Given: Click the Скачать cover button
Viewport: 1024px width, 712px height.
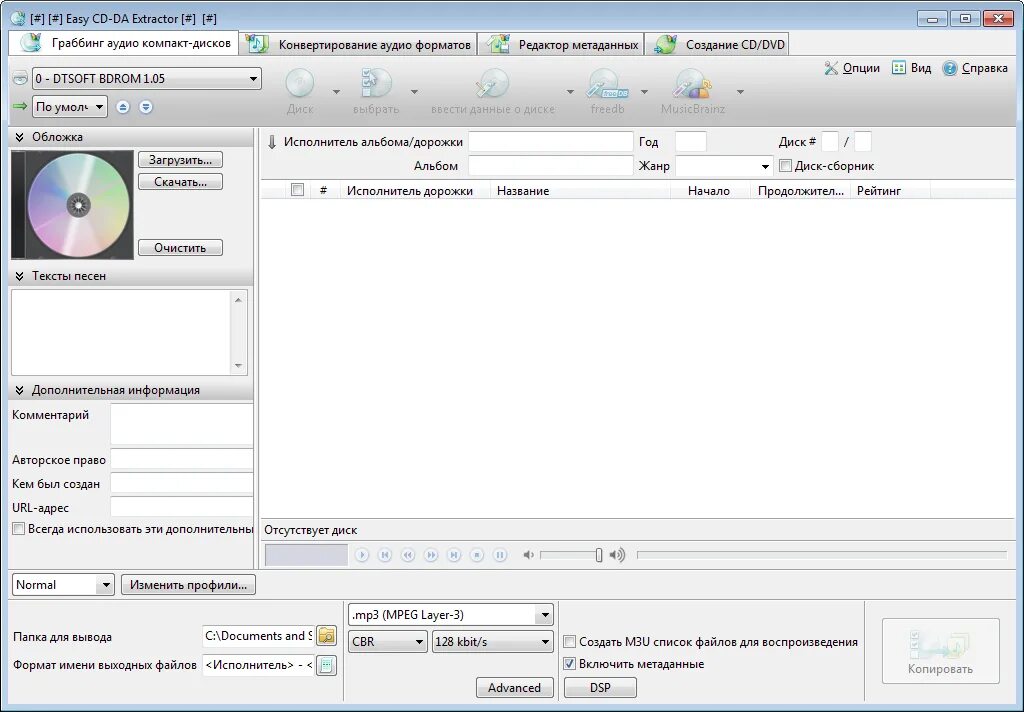Looking at the screenshot, I should point(180,182).
